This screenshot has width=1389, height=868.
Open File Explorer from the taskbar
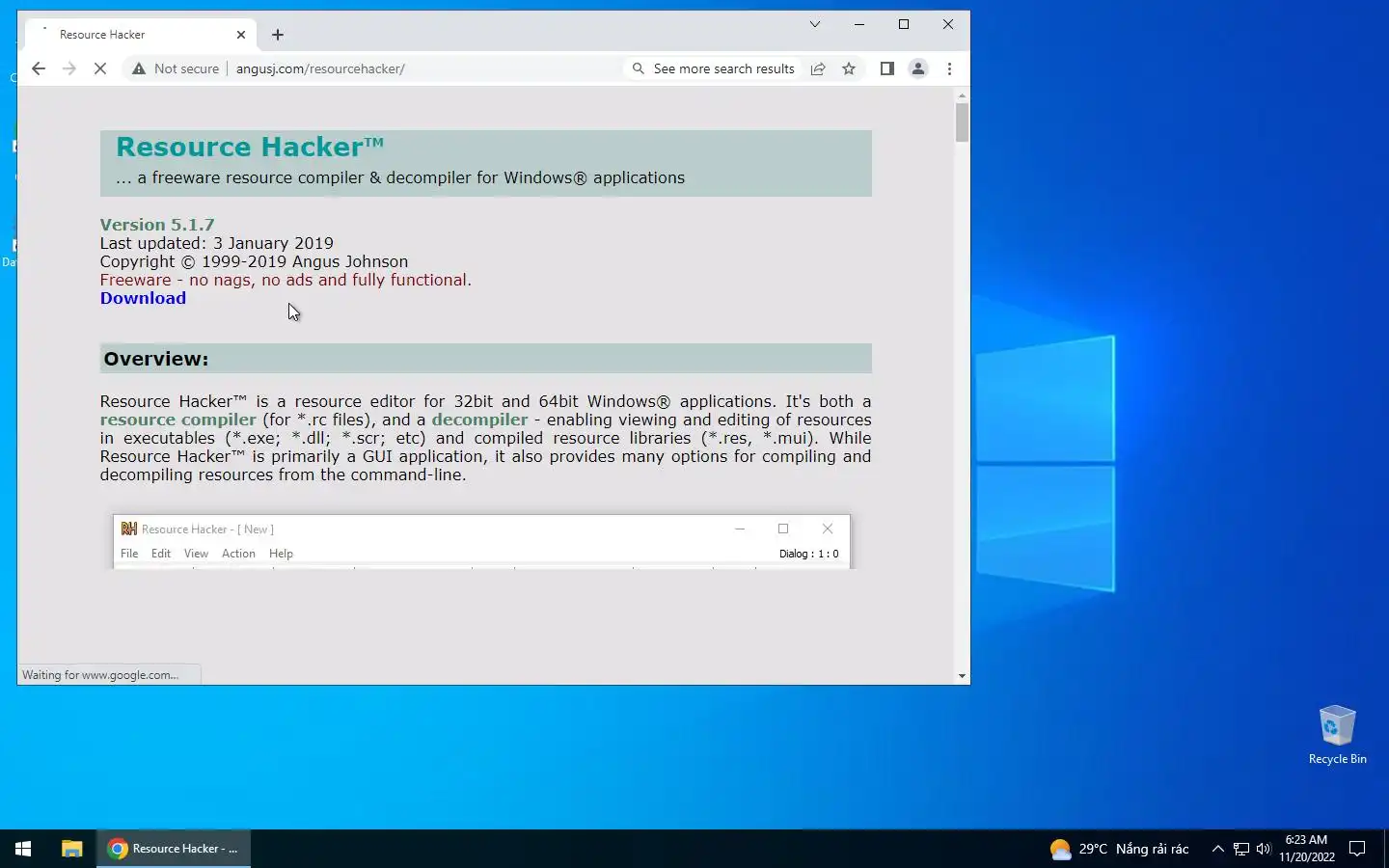click(71, 849)
